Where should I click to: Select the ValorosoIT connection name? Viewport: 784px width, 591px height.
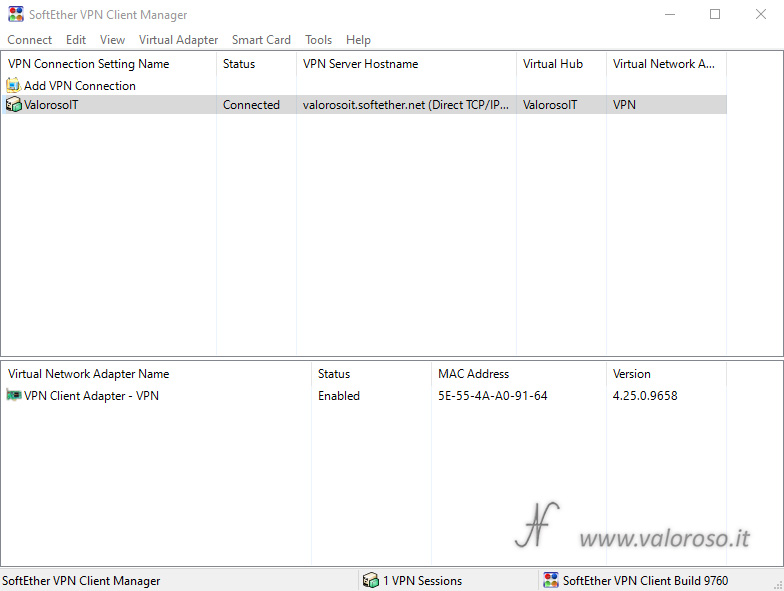click(x=51, y=105)
